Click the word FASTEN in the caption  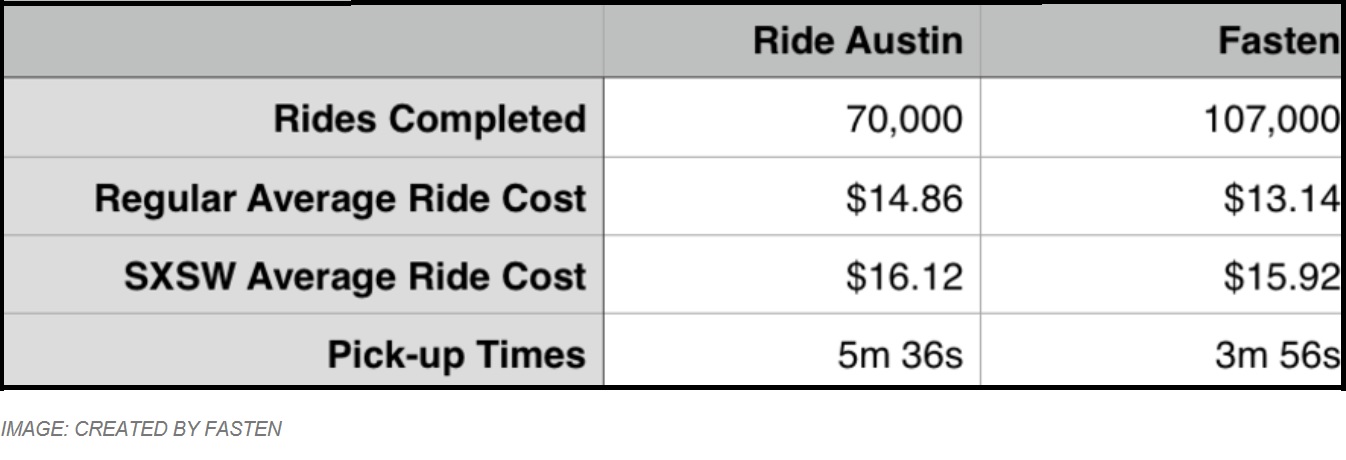(245, 429)
